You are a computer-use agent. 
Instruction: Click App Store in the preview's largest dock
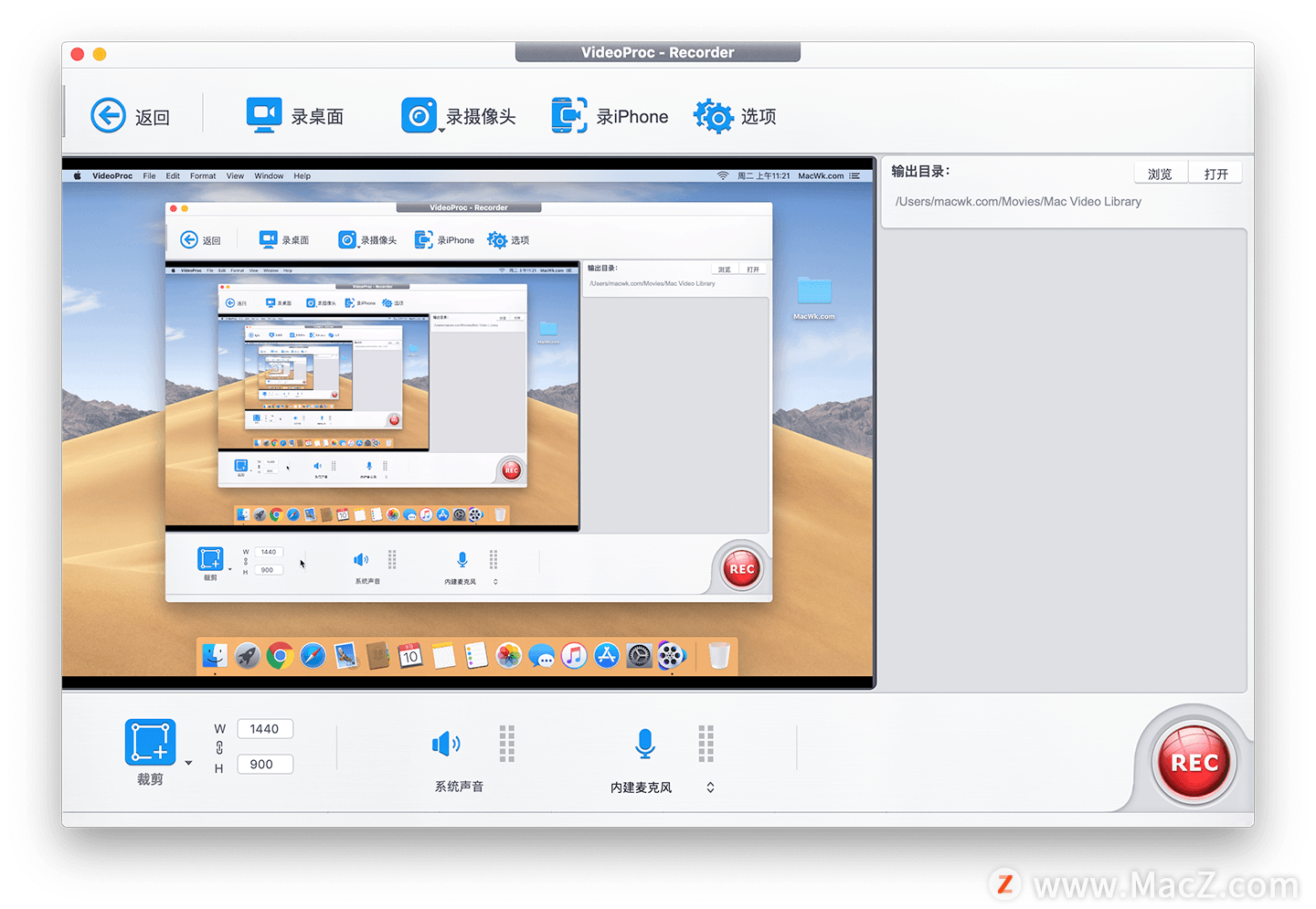(x=607, y=655)
